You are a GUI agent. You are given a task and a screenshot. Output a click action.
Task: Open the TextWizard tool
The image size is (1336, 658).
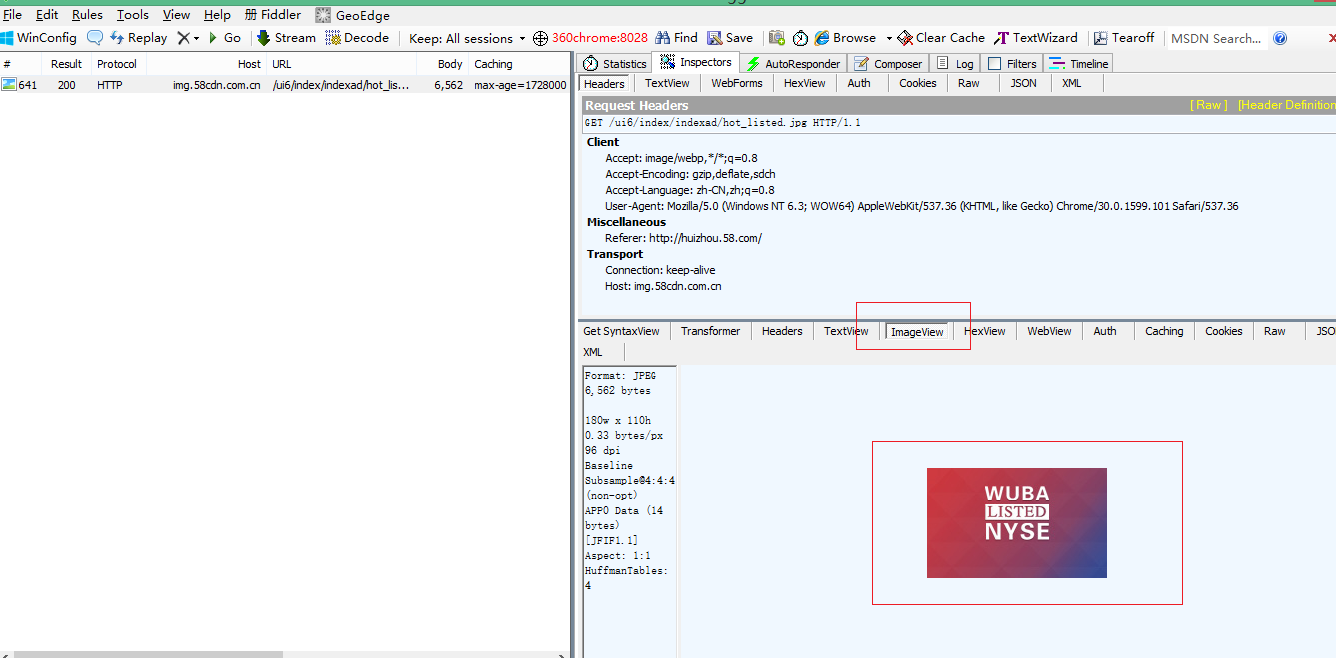[1035, 38]
